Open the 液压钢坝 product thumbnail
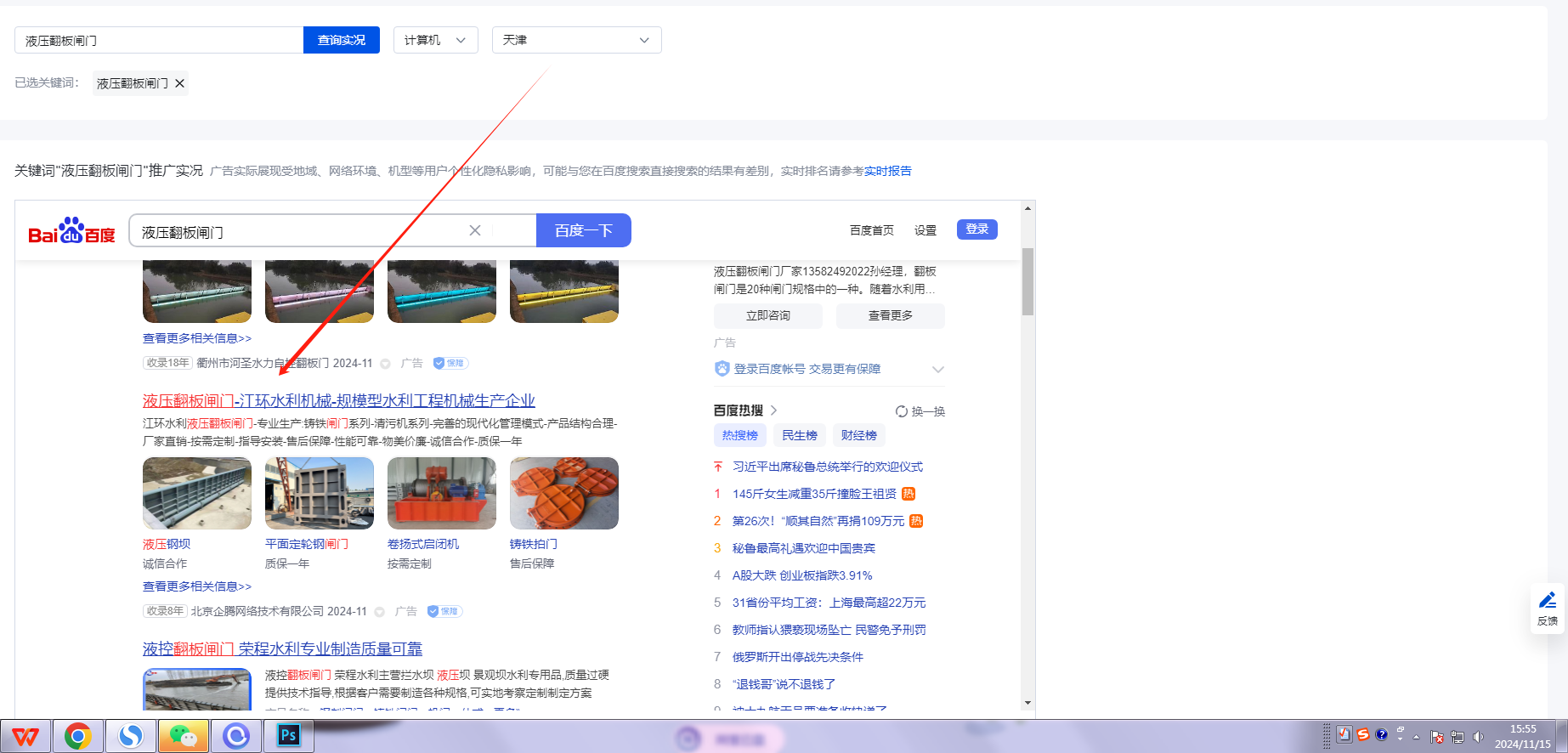 click(197, 493)
